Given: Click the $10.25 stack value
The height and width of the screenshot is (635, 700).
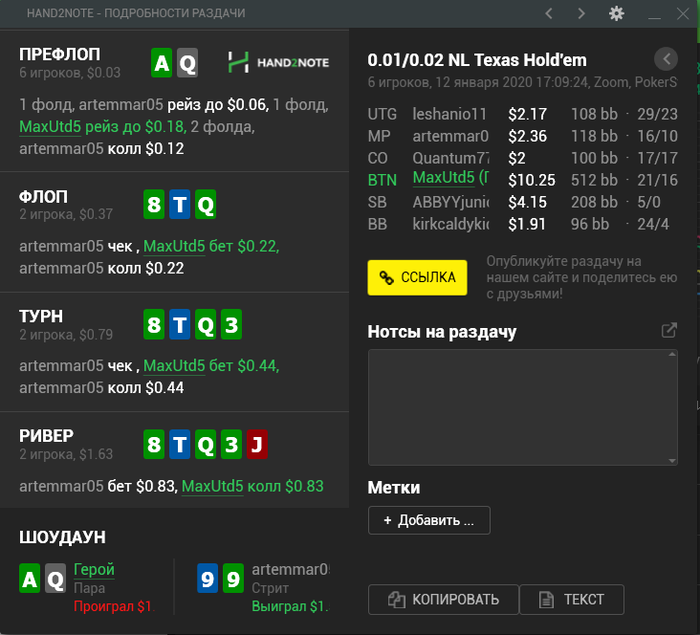Looking at the screenshot, I should coord(532,180).
